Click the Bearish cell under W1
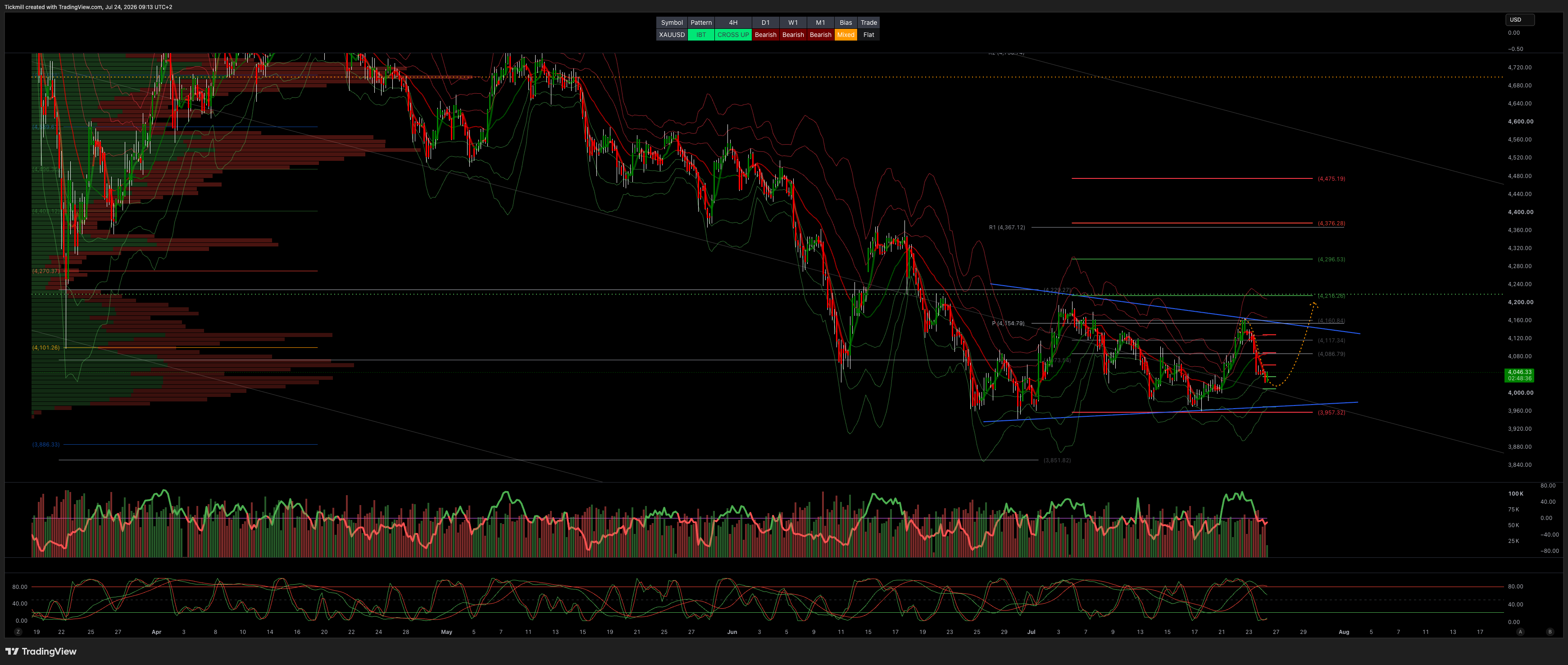The width and height of the screenshot is (1568, 665). pos(792,35)
